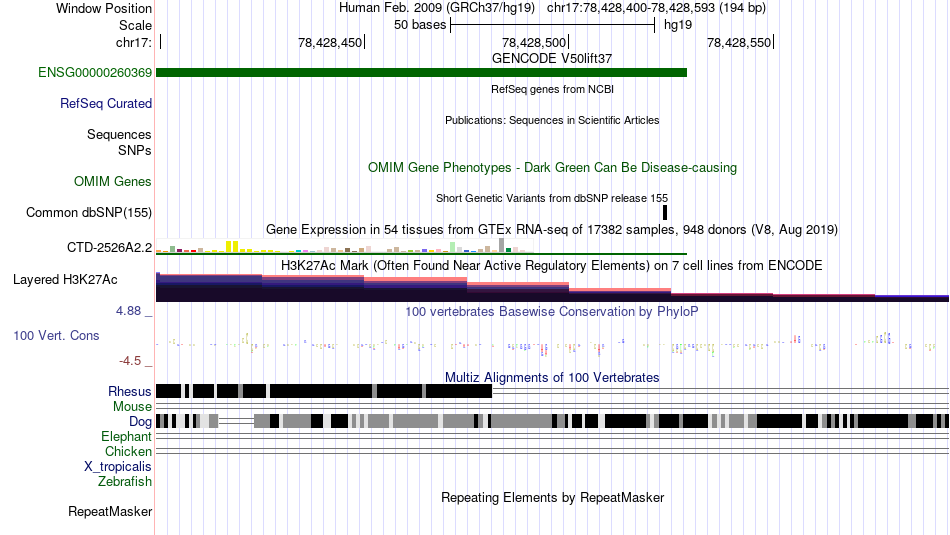Click the CTD-2526A2.2 GTEx label
This screenshot has height=535, width=950.
click(x=110, y=247)
